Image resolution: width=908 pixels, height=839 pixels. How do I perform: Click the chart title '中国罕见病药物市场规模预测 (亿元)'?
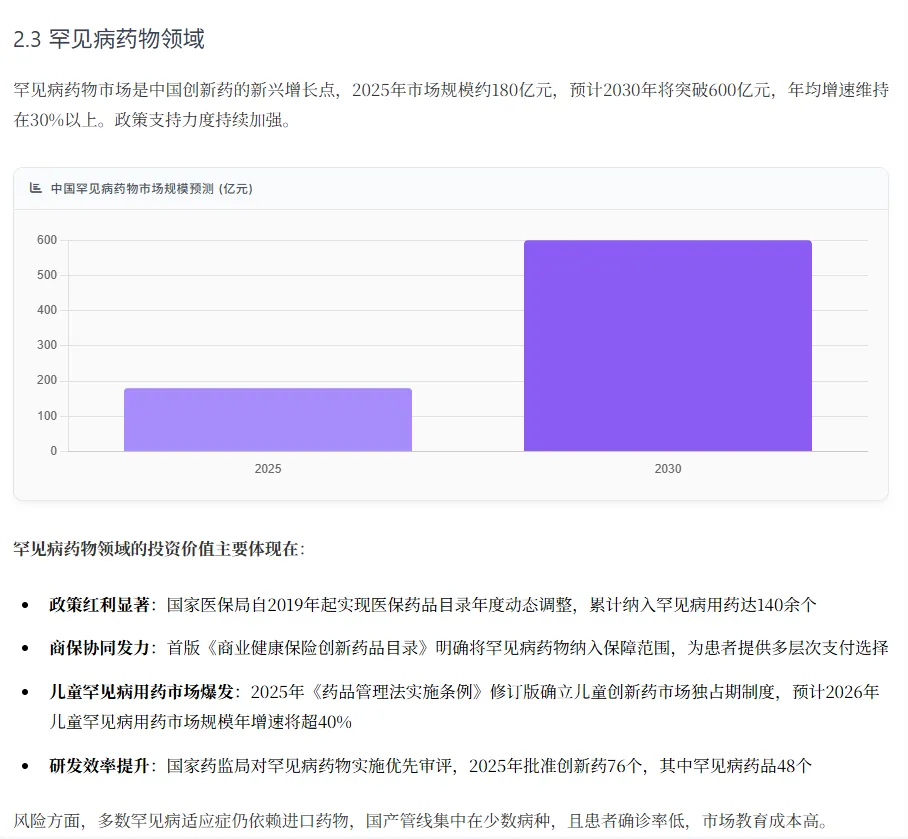pos(152,189)
